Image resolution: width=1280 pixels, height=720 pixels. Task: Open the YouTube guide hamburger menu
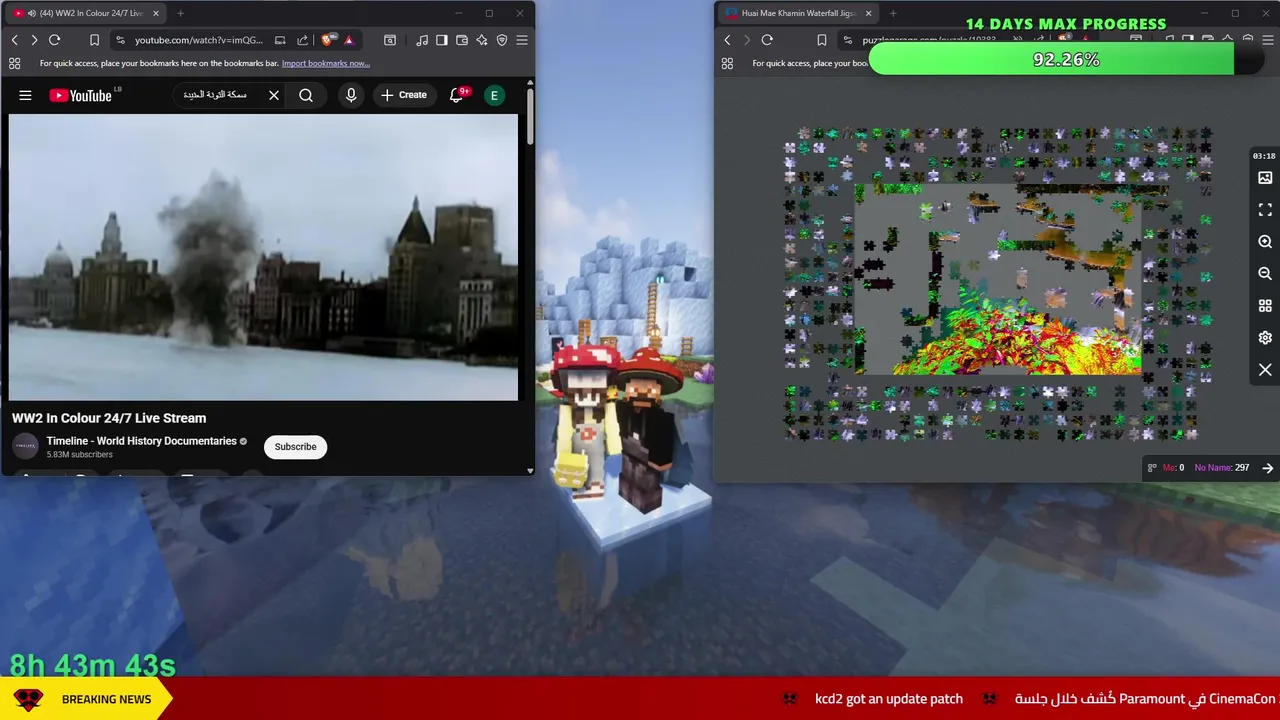click(25, 95)
